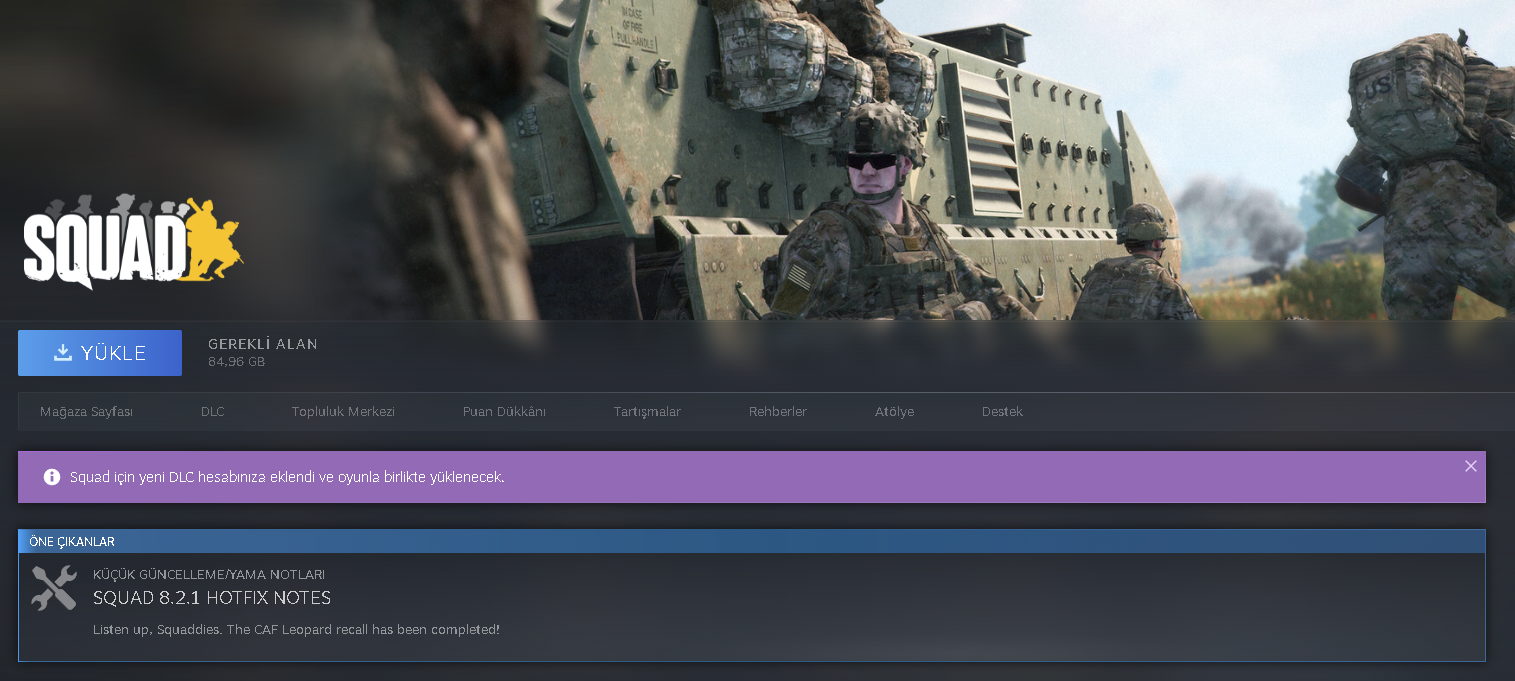Viewport: 1515px width, 681px height.
Task: Click the ÖNE ÇIKANLAR header
Action: pyautogui.click(x=72, y=542)
